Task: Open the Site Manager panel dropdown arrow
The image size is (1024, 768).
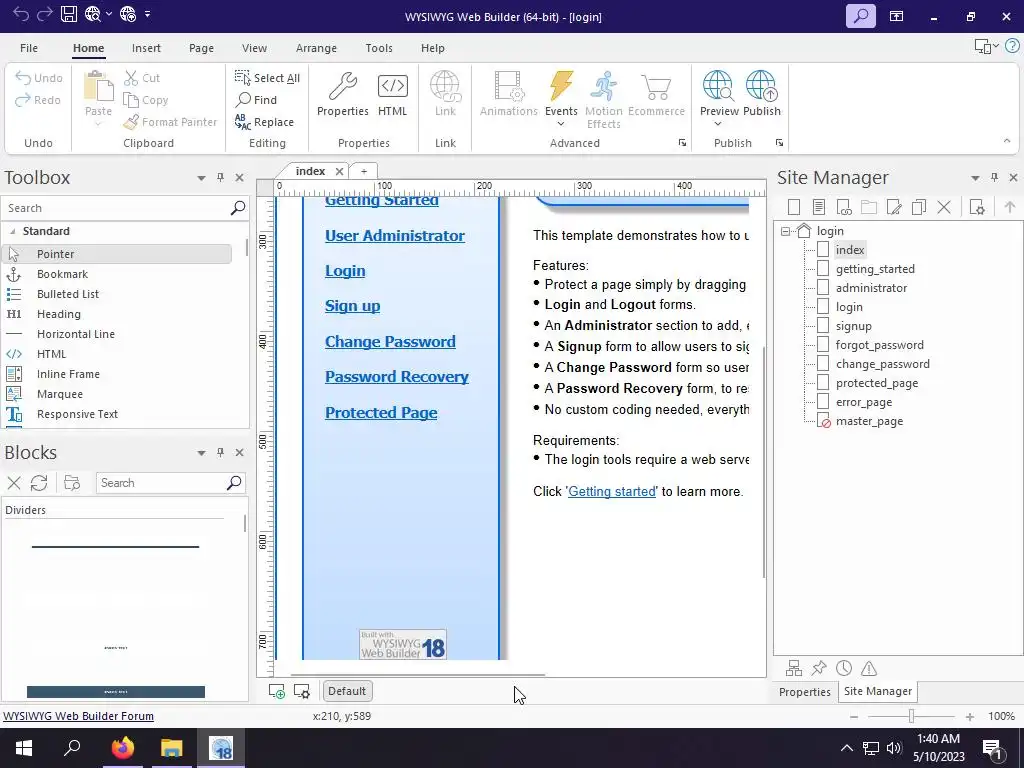Action: 975,178
